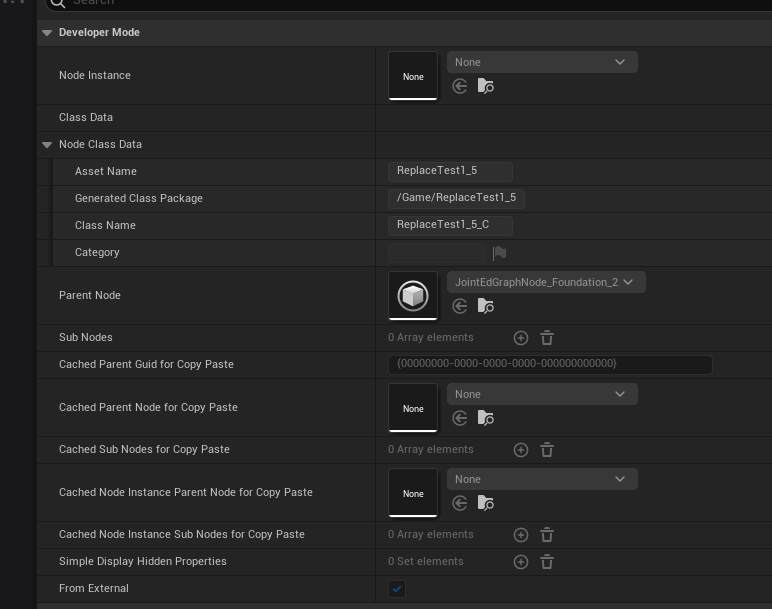The image size is (772, 609).
Task: Browse to Node Instance asset in content browser
Action: 486,87
